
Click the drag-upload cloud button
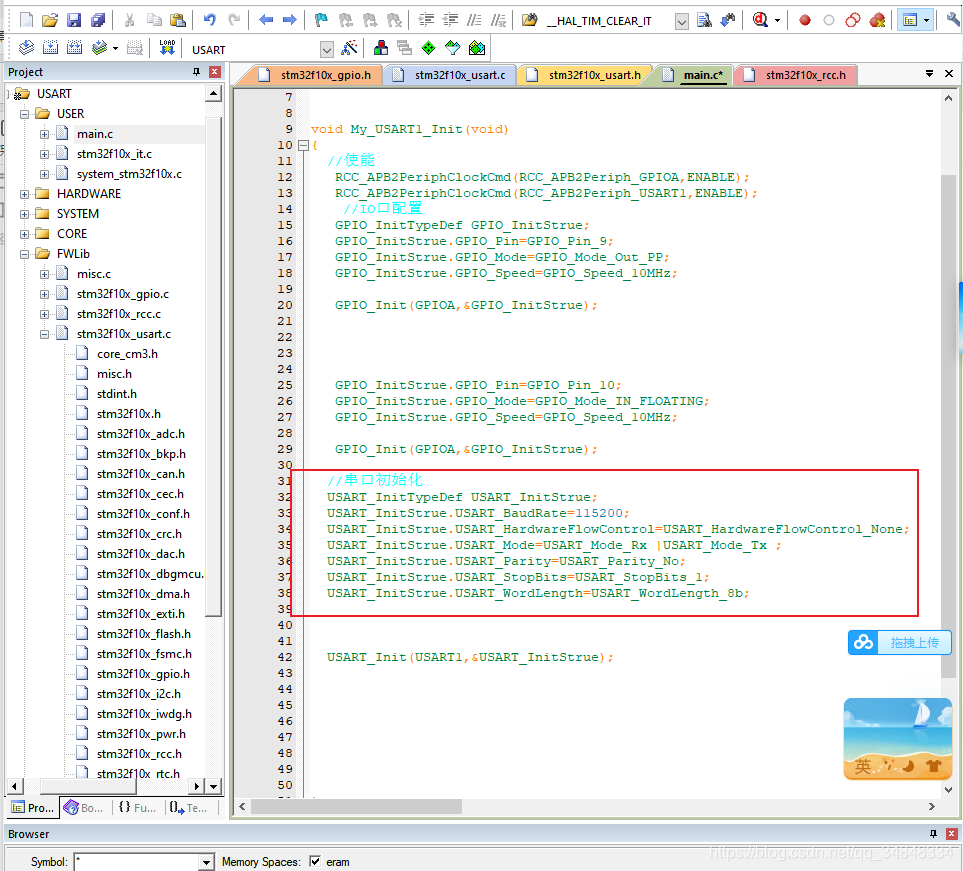(900, 643)
